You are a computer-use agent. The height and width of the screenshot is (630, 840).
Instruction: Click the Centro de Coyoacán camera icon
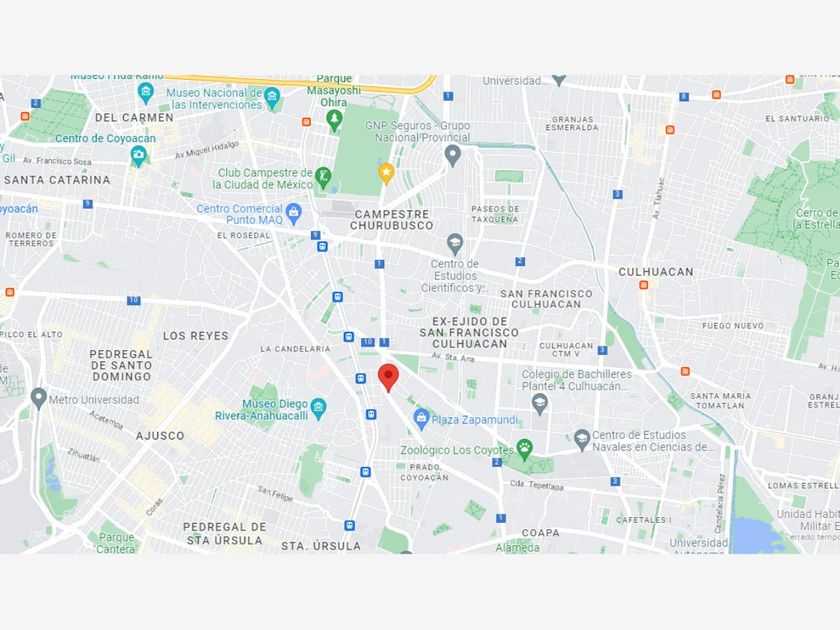138,156
